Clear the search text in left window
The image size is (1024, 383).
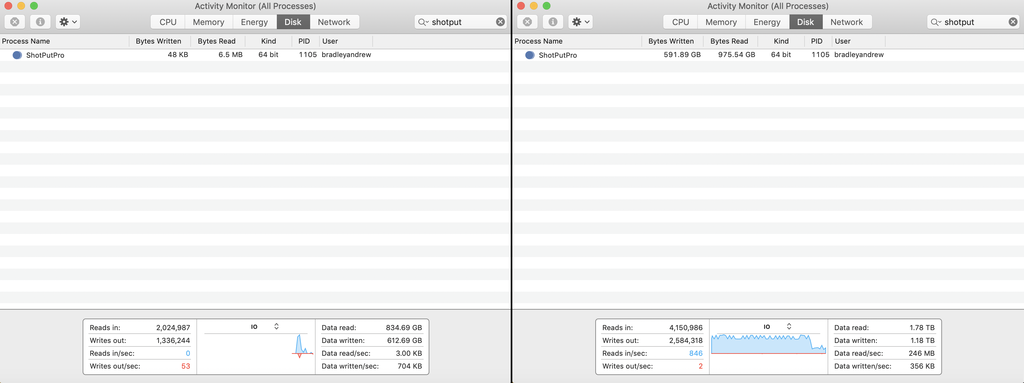pyautogui.click(x=500, y=22)
